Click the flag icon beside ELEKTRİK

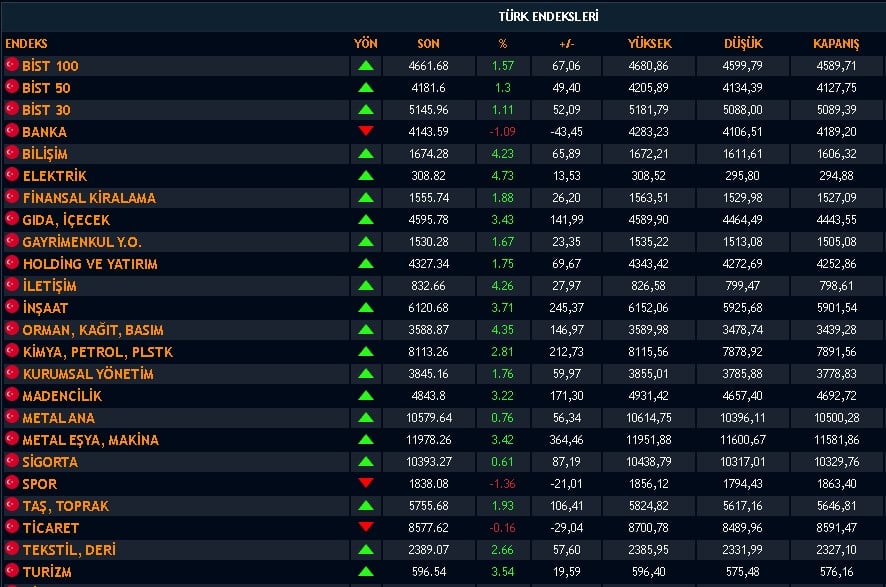[x=12, y=175]
